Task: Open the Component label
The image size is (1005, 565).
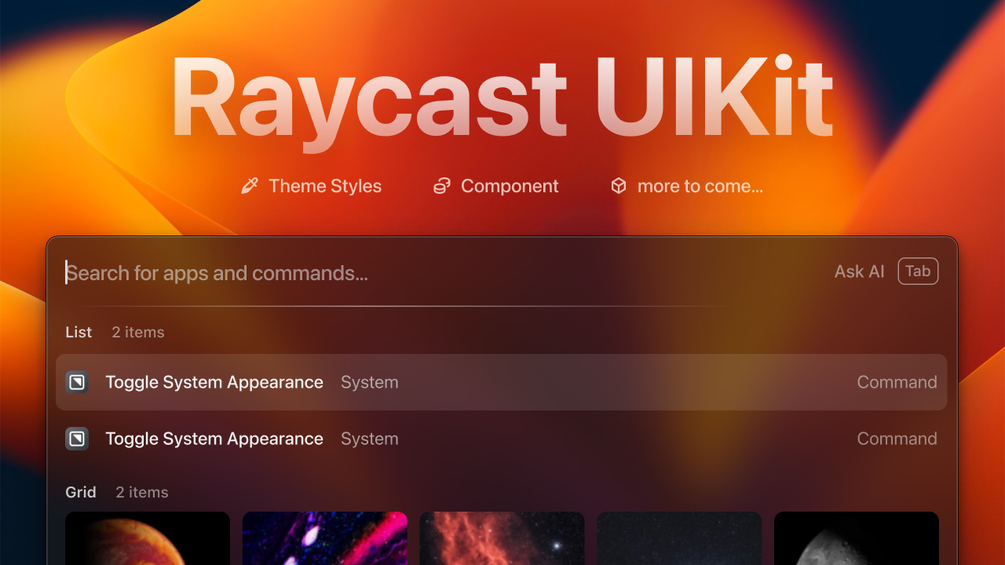Action: pos(510,186)
